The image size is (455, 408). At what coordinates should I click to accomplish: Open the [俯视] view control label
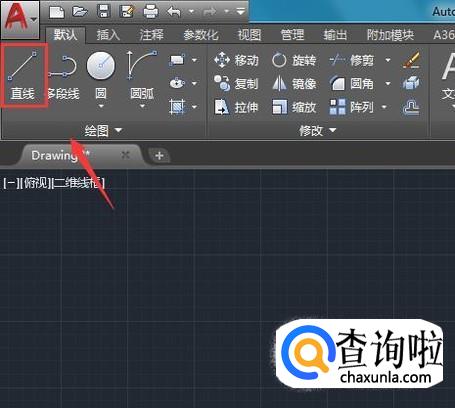tap(35, 183)
